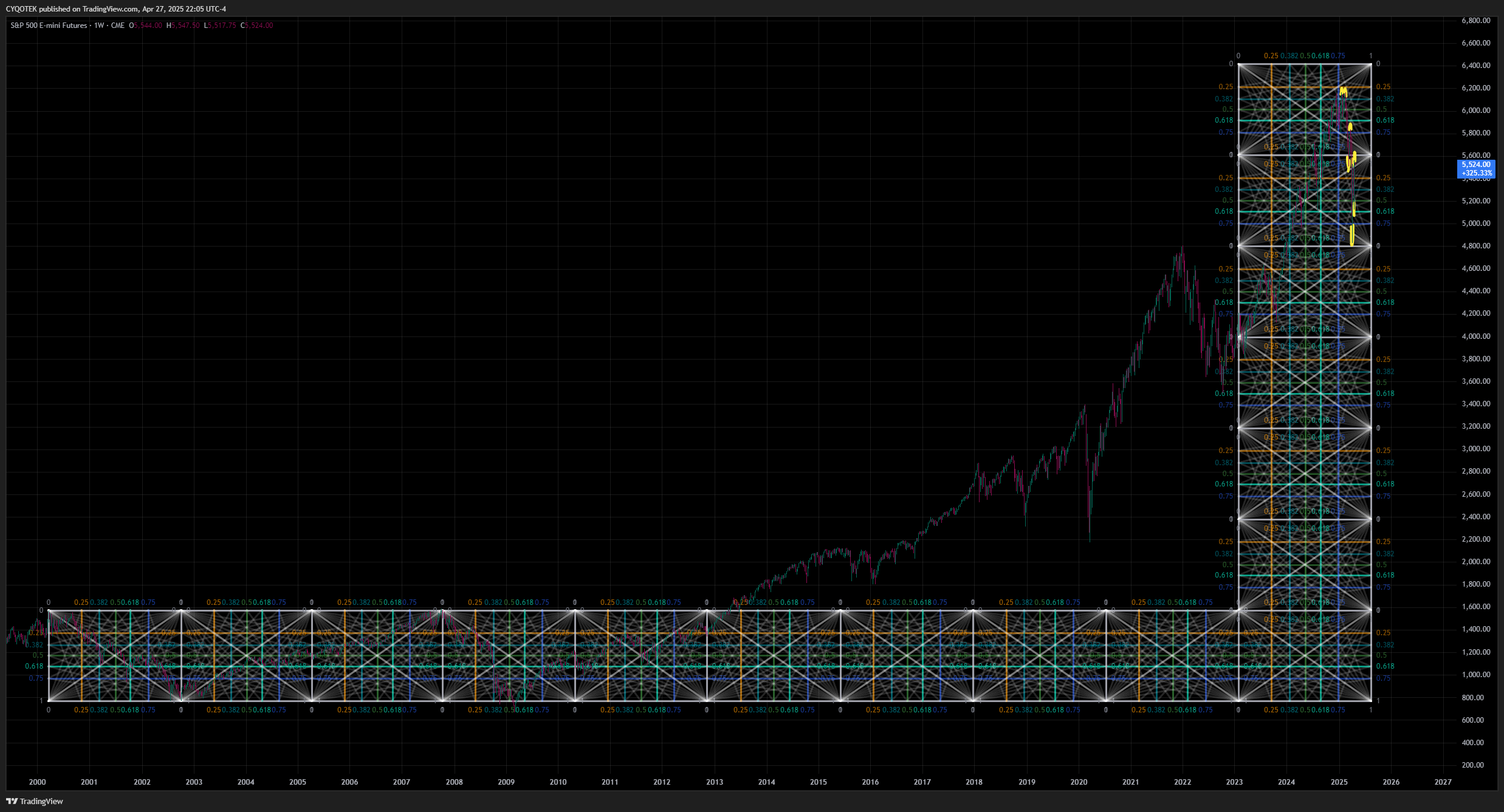Click the 2018 label on the time axis
1504x812 pixels.
pyautogui.click(x=974, y=782)
